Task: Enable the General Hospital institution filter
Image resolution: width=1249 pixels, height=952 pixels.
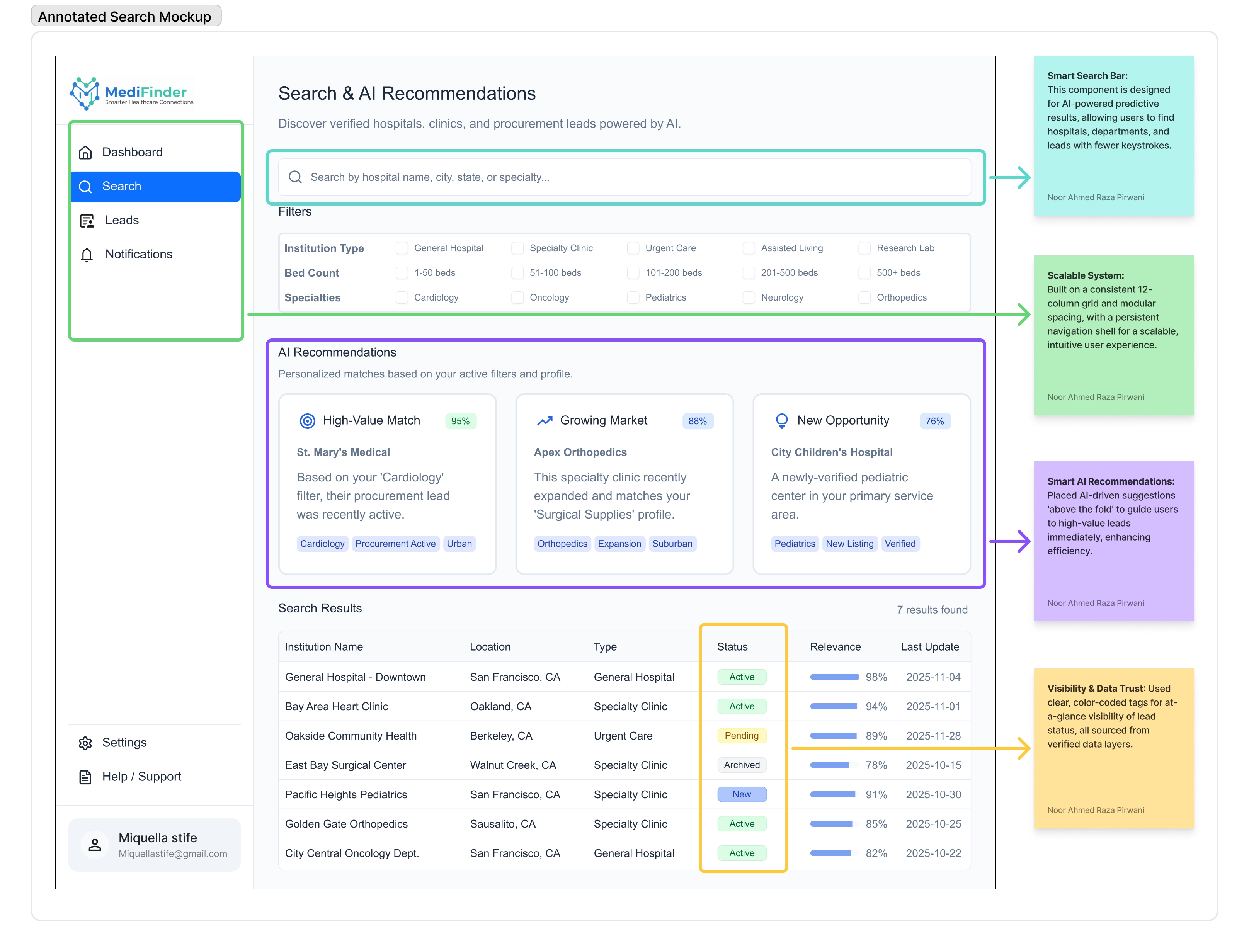Action: [402, 248]
